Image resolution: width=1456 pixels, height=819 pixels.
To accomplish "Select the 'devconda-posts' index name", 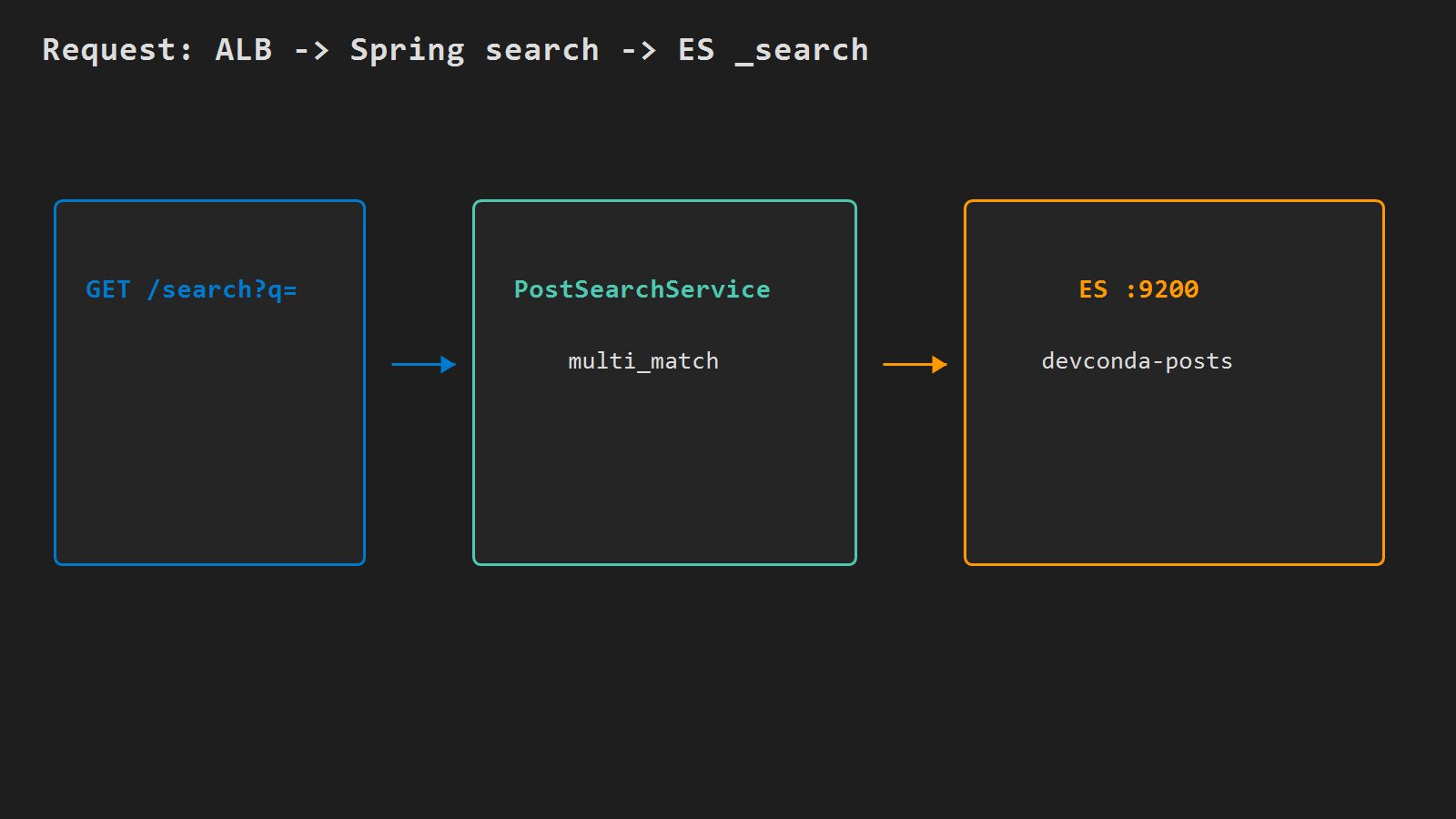I will coord(1137,361).
